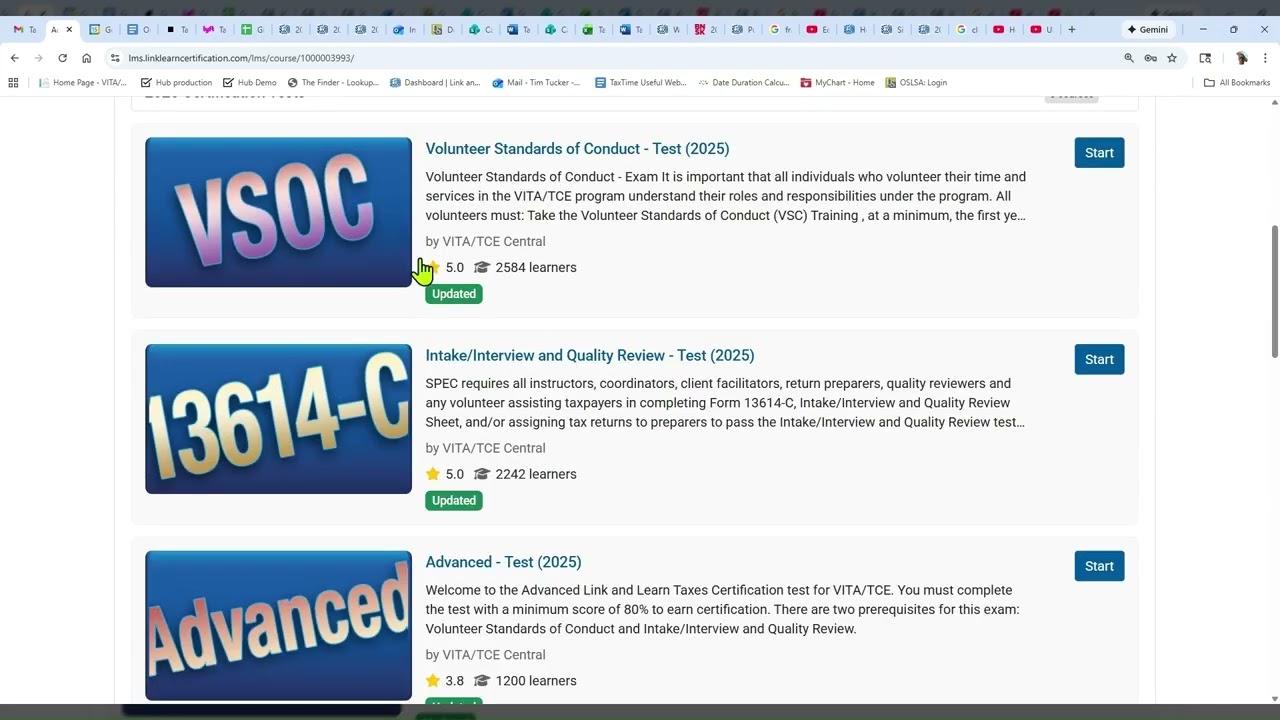The image size is (1280, 720).
Task: Click the VSOC course thumbnail
Action: (278, 212)
